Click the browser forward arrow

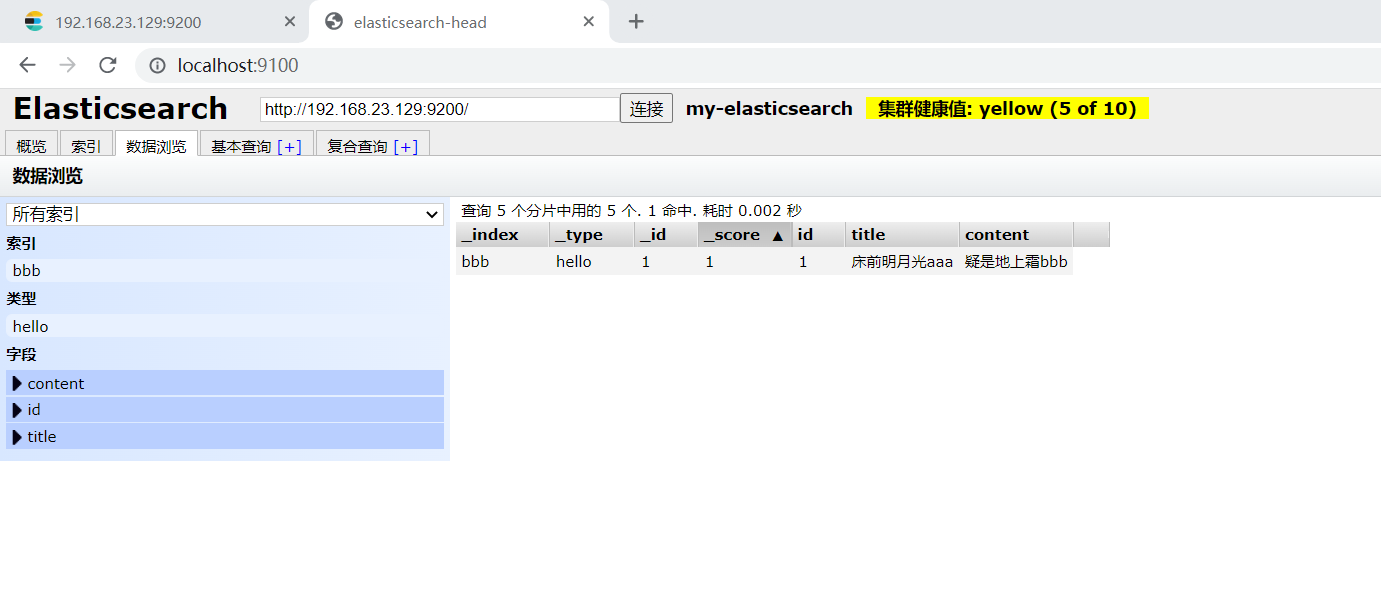(67, 65)
